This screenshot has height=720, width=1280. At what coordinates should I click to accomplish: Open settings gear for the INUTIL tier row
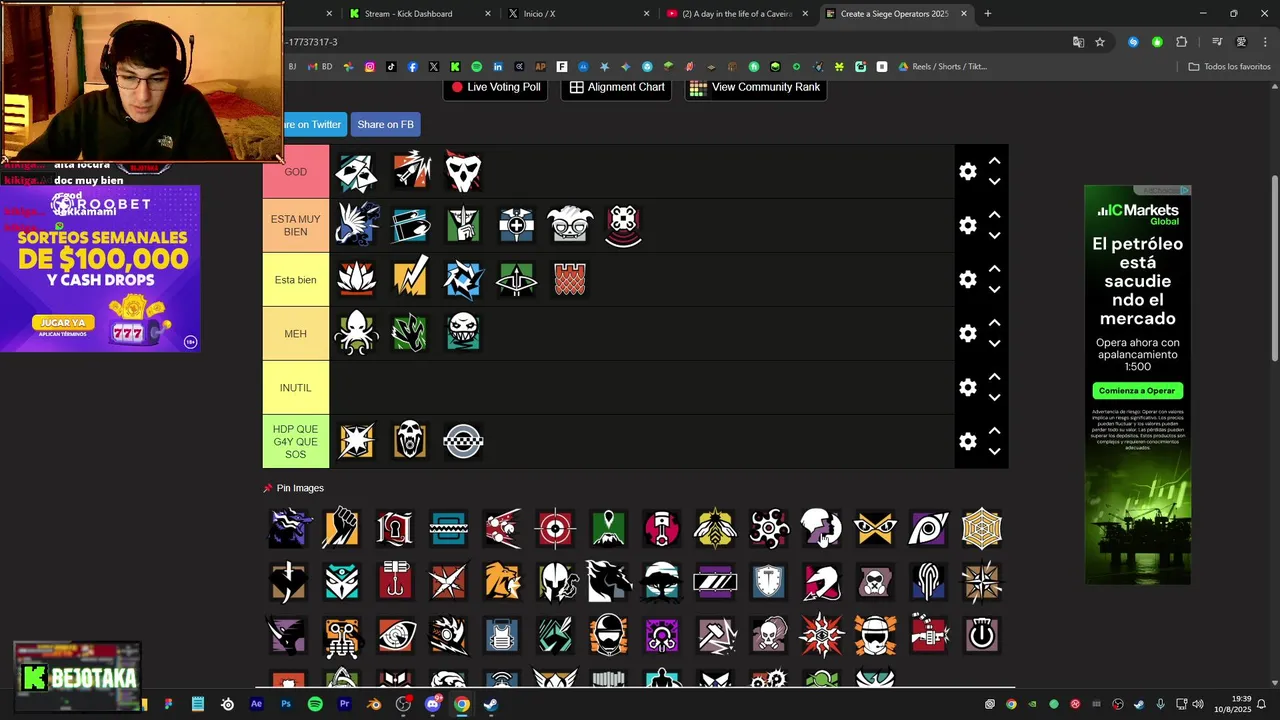(x=967, y=387)
